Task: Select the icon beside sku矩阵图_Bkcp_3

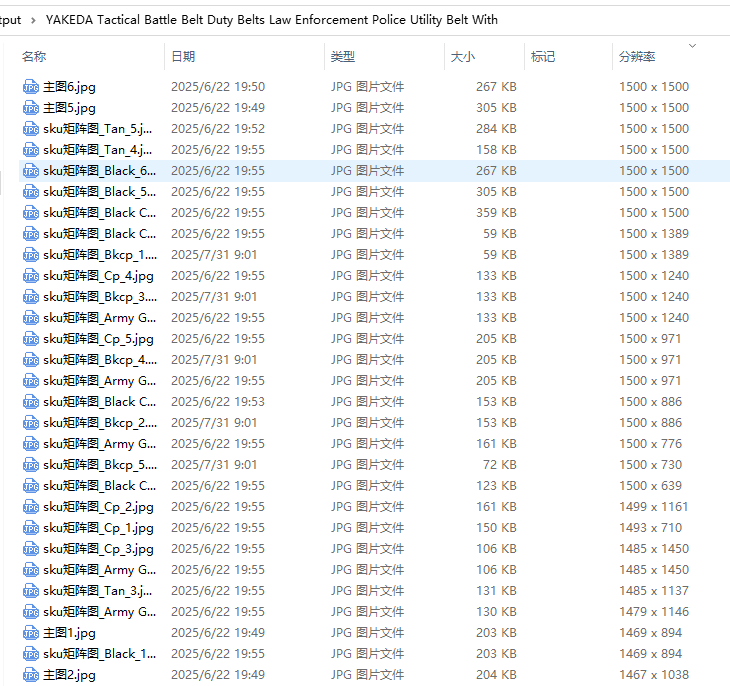Action: pos(31,297)
